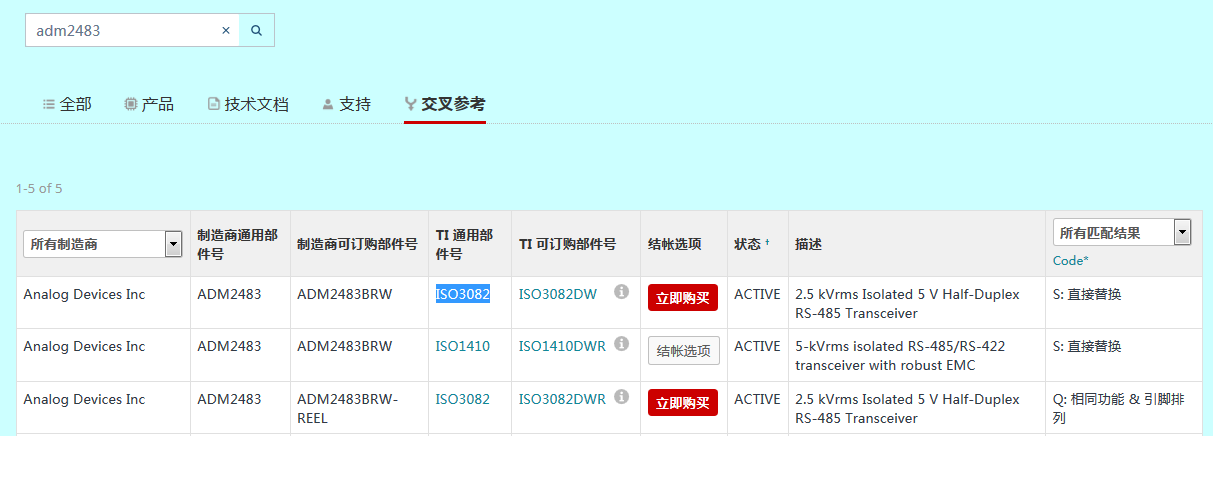Click 结帐选项 button for ISO1410DWR
The image size is (1213, 484).
click(684, 351)
